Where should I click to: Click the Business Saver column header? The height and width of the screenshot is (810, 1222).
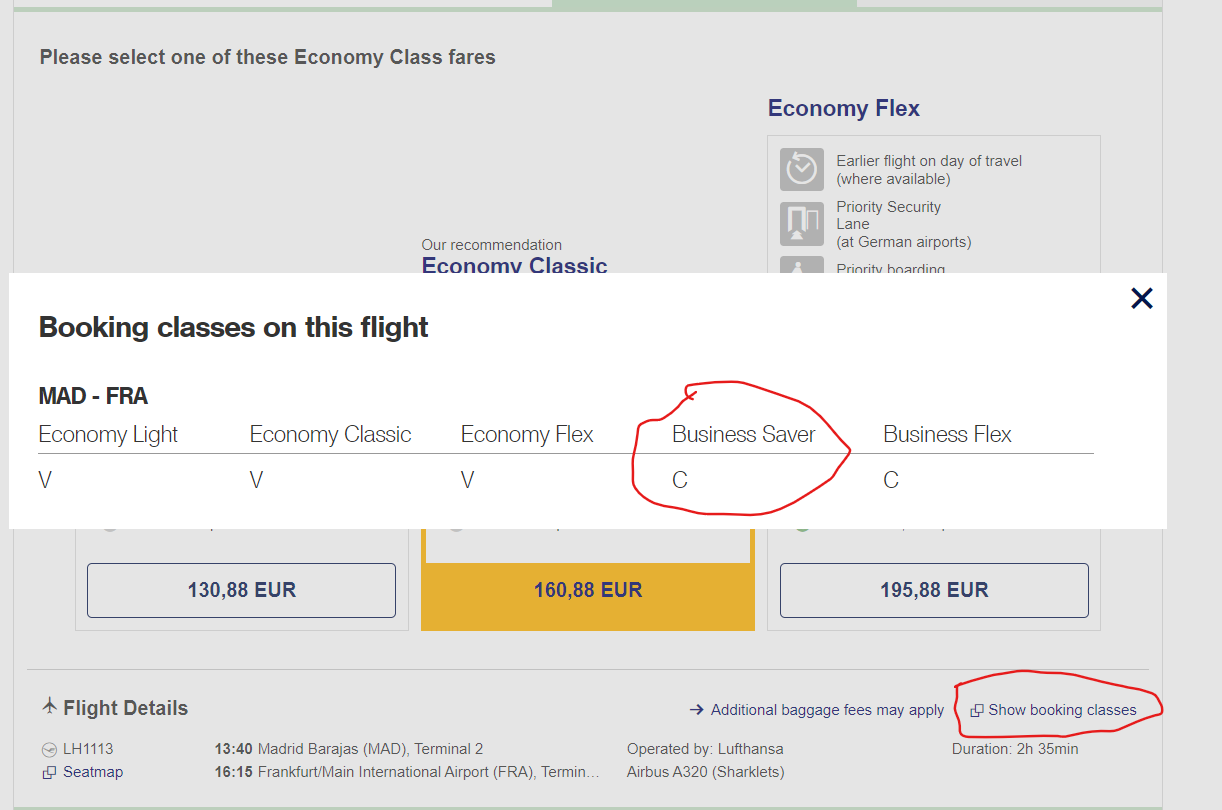coord(743,435)
